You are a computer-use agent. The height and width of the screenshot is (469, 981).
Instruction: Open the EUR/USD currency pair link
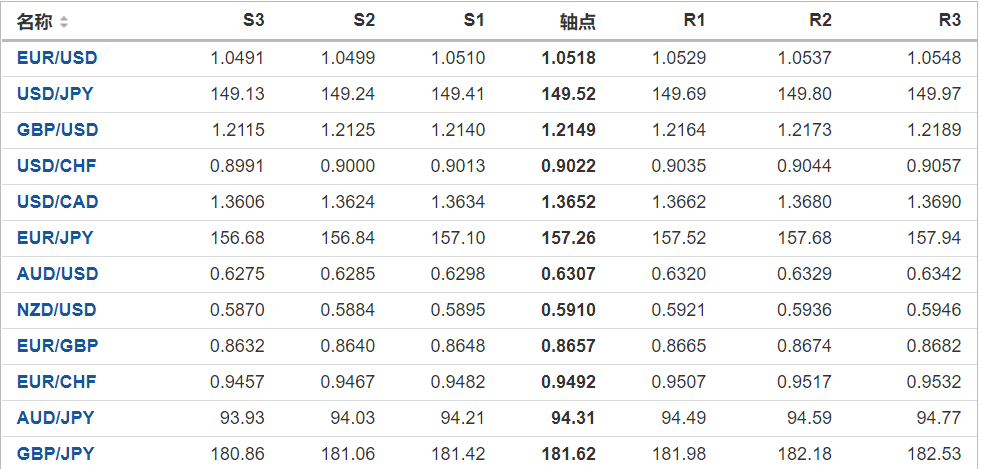tap(57, 58)
